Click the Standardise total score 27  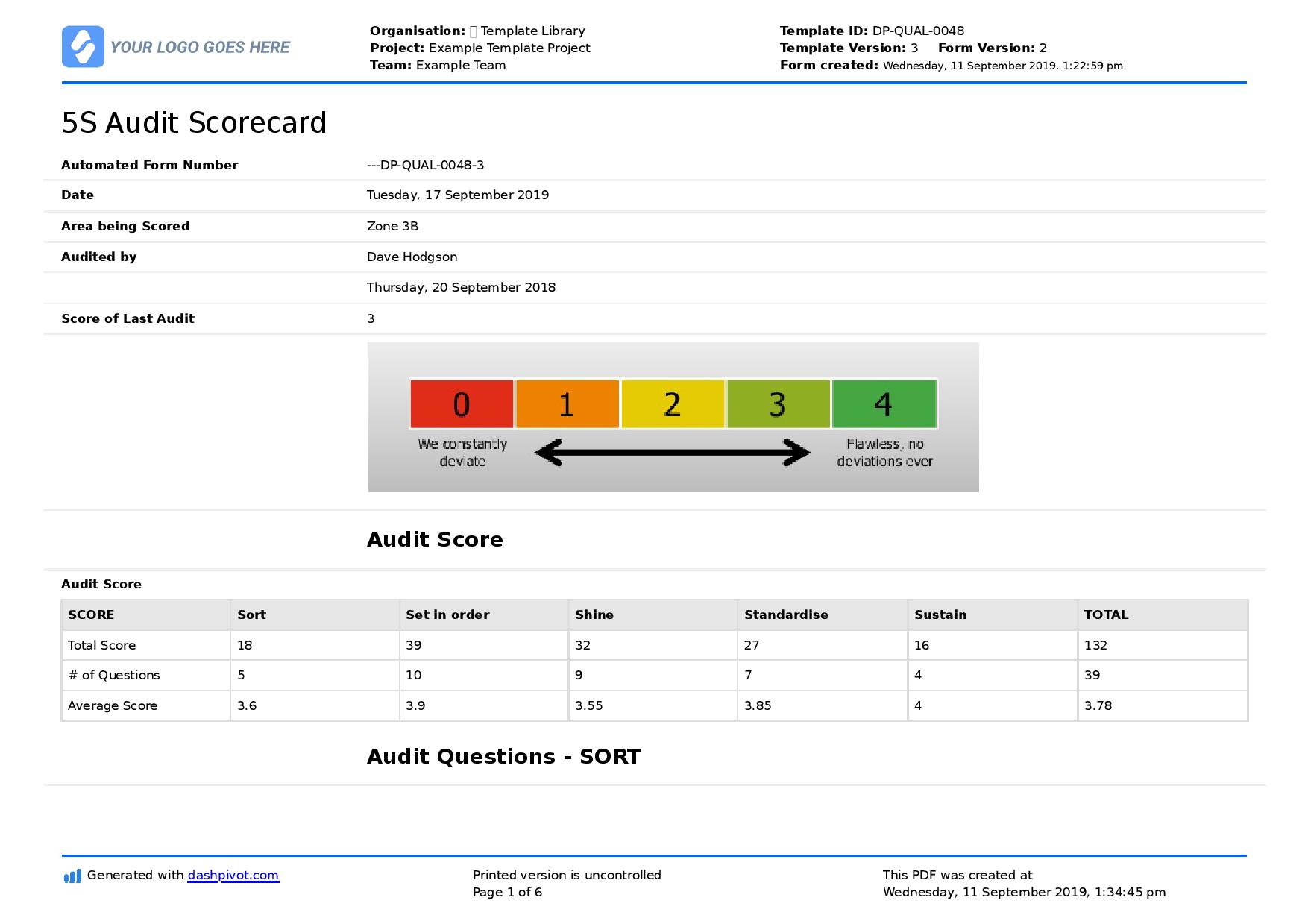(752, 645)
